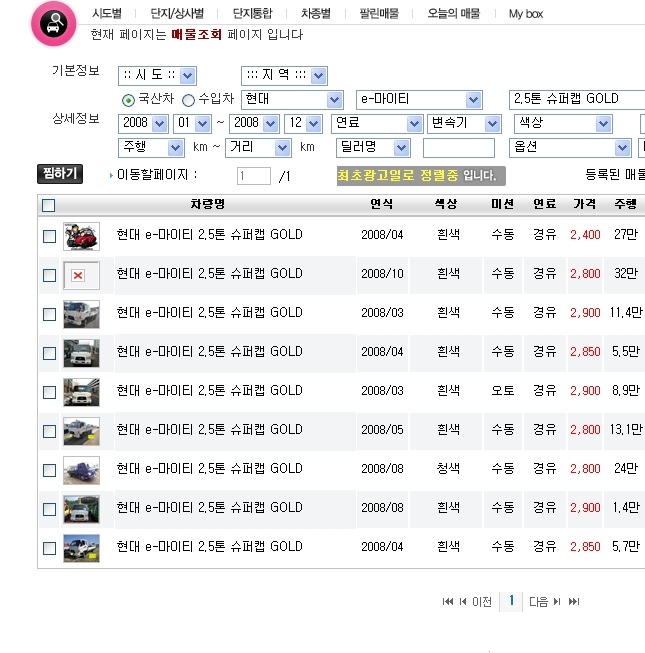Check the 11.4만 listing checkbox
645x653 pixels.
point(50,314)
